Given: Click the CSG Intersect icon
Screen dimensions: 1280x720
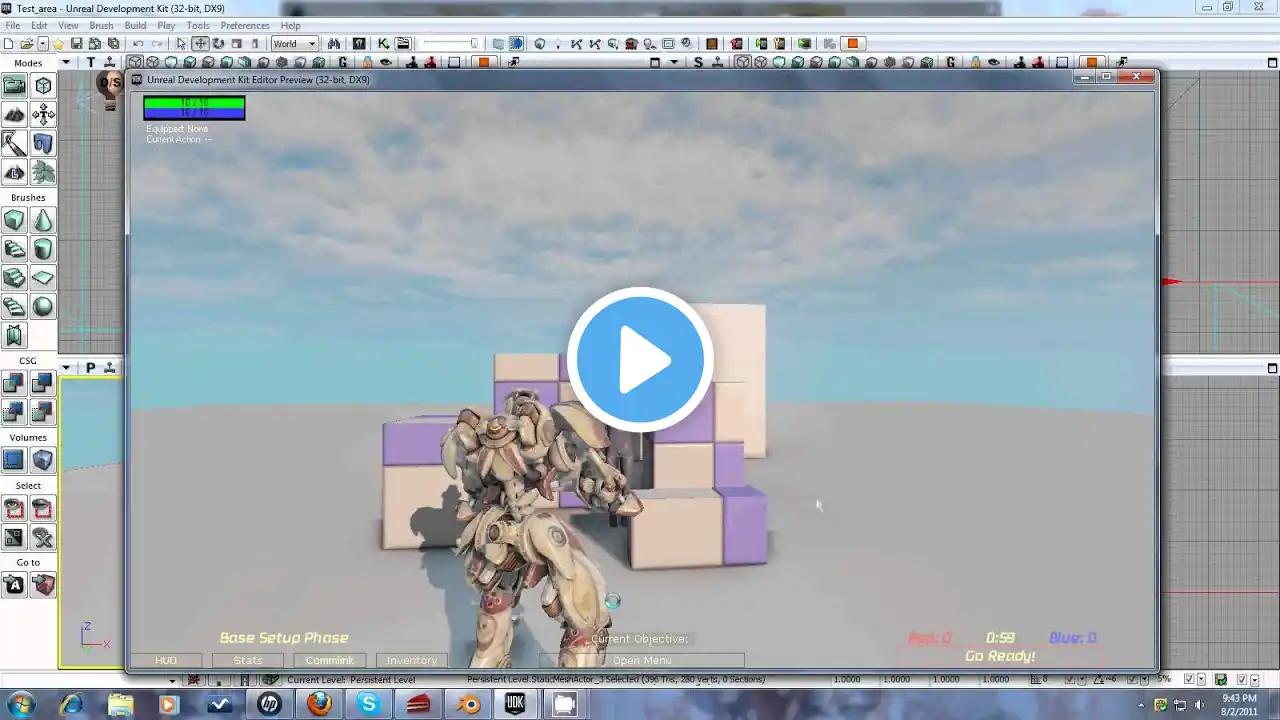Looking at the screenshot, I should 14,412.
